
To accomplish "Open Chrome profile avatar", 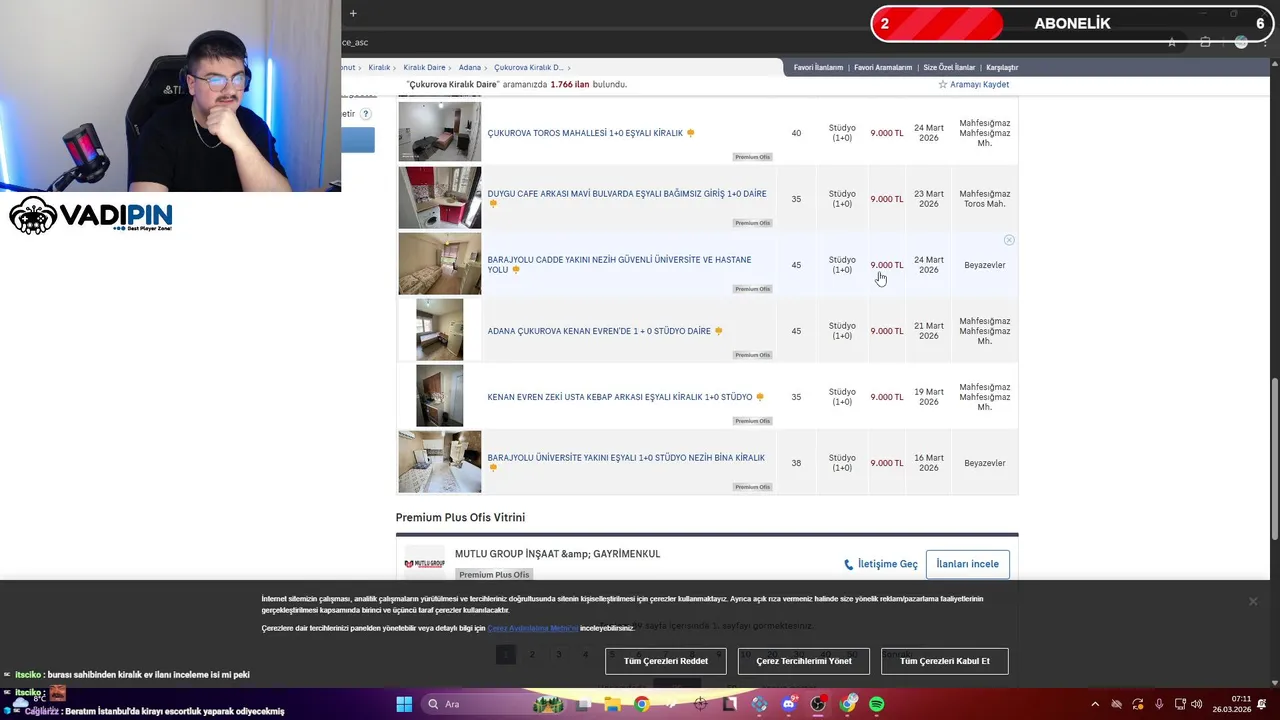I will point(1241,42).
